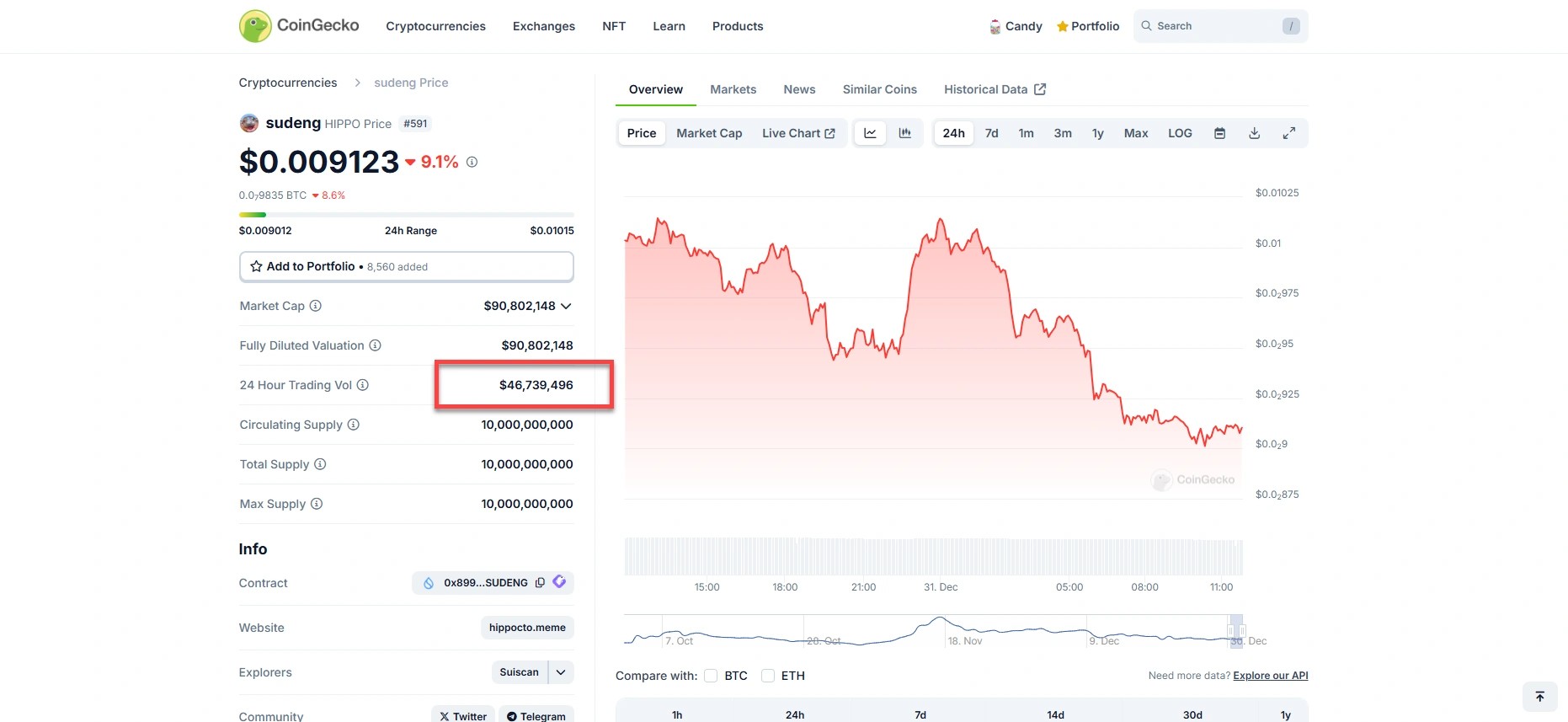Download the chart data via download icon
Screen dimensions: 1568x722
tap(1254, 133)
